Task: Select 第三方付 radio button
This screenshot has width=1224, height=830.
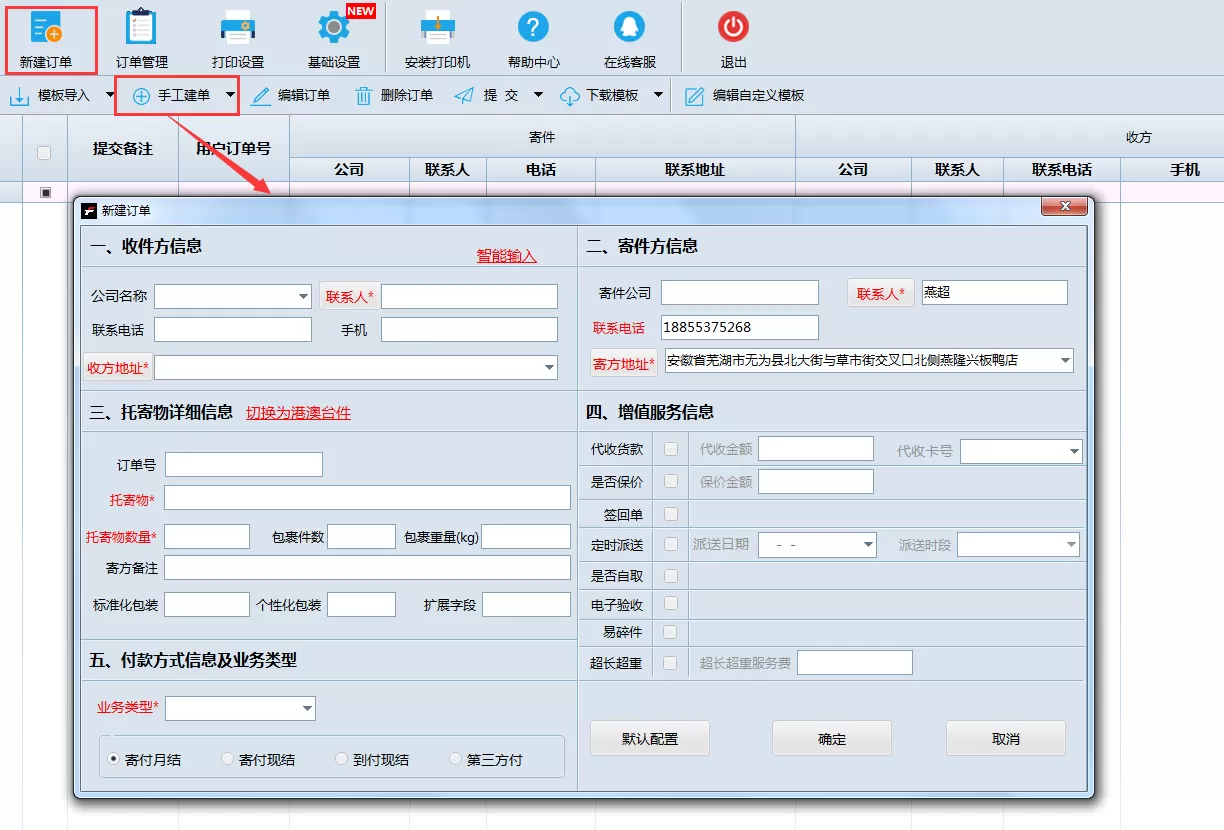Action: (x=456, y=760)
